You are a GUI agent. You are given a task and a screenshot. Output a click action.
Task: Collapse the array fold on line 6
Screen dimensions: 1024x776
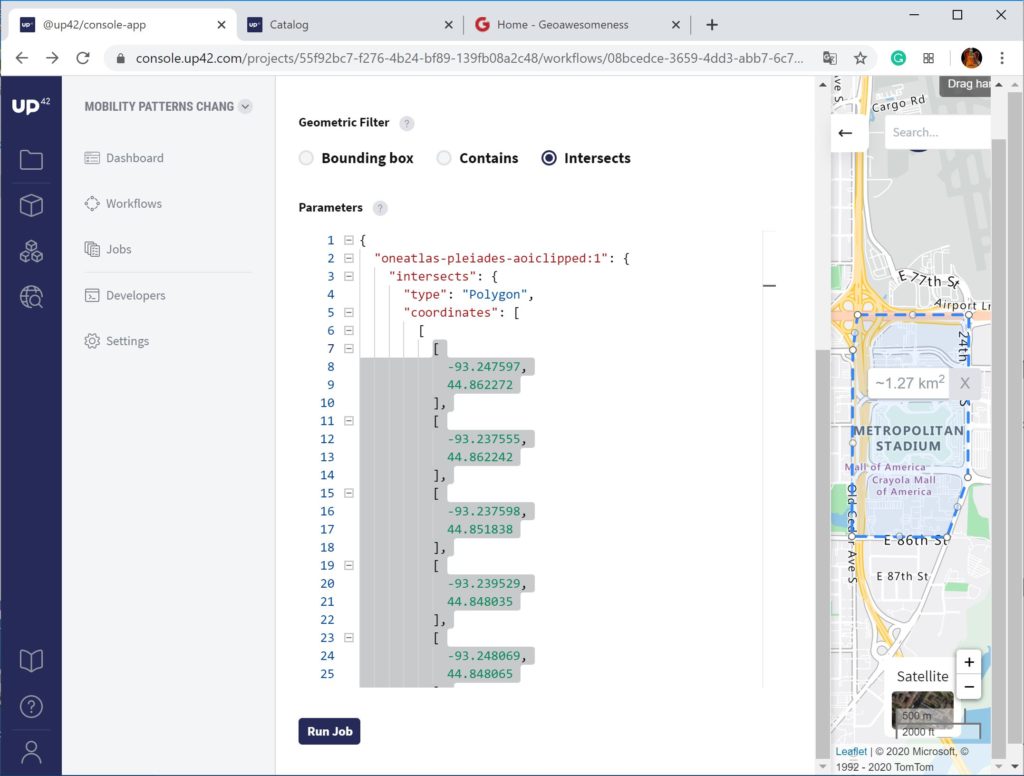click(349, 331)
